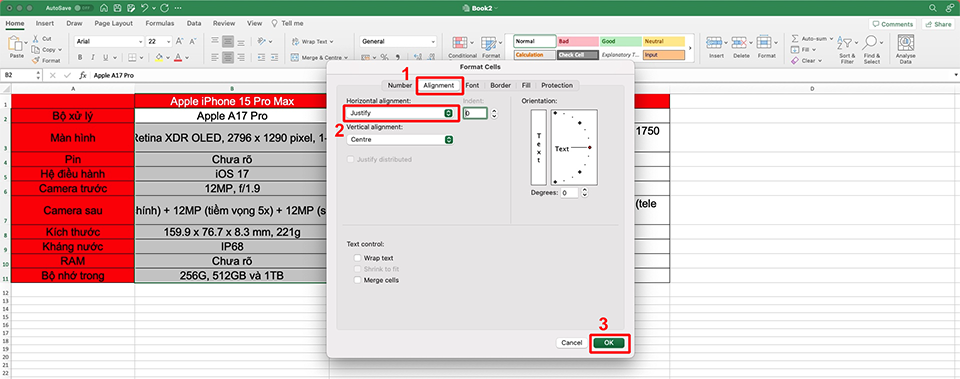Switch to the Protection tab
This screenshot has height=379, width=960.
point(557,85)
